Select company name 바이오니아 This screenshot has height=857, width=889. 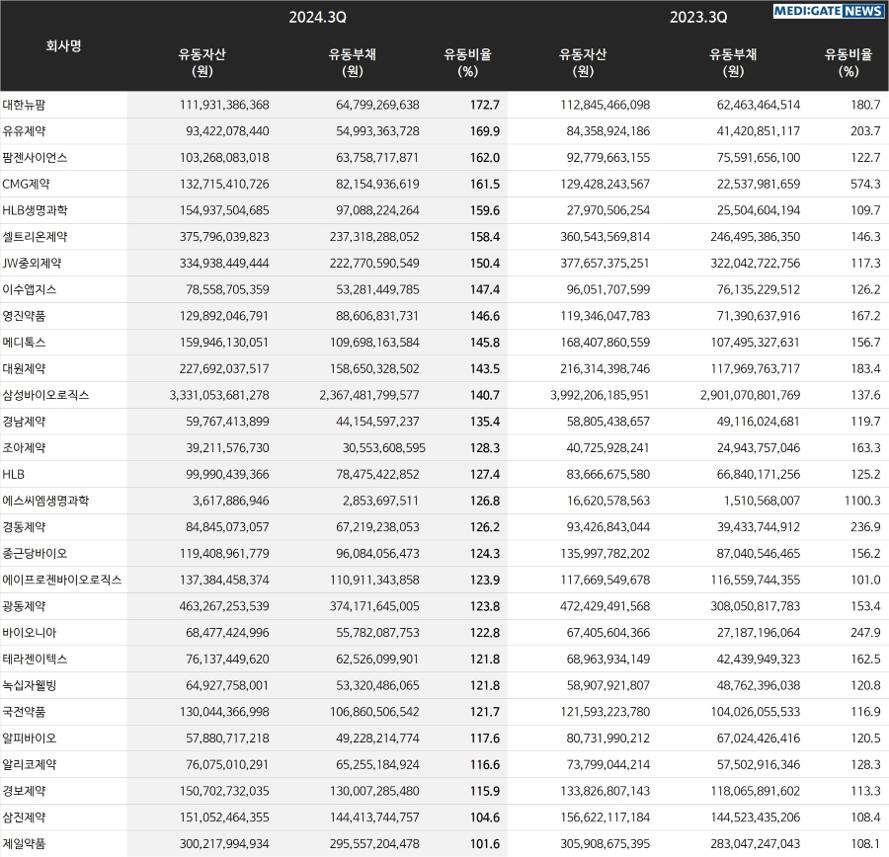pos(29,633)
